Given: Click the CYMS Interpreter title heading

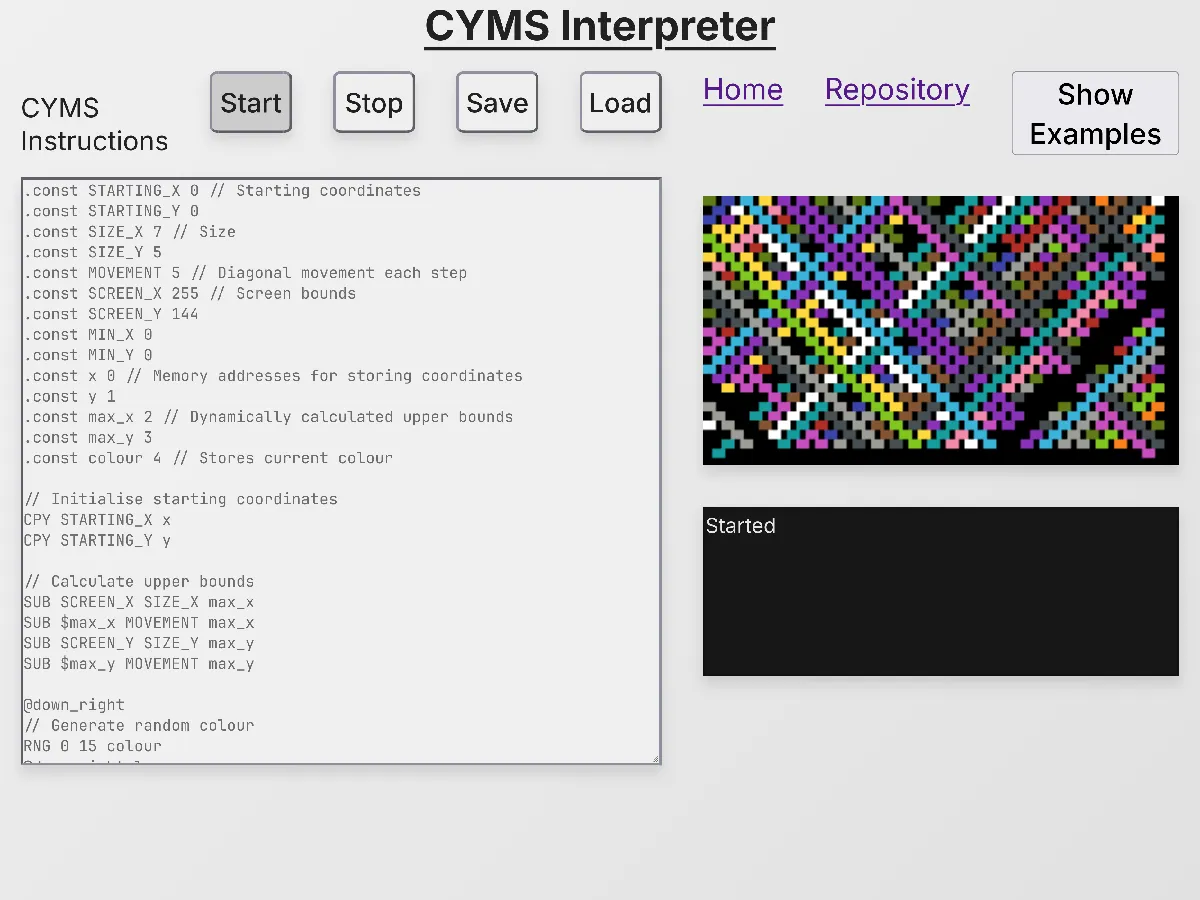Looking at the screenshot, I should [600, 27].
